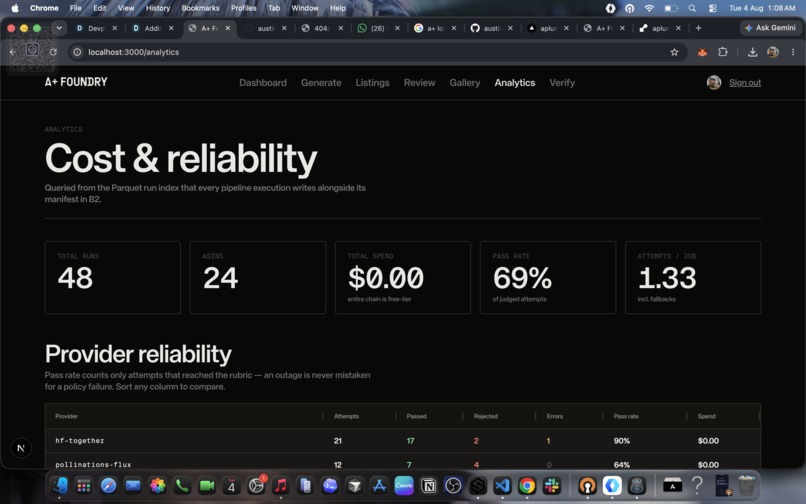Viewport: 806px width, 504px height.
Task: Sort the table by Provider column
Action: click(66, 416)
